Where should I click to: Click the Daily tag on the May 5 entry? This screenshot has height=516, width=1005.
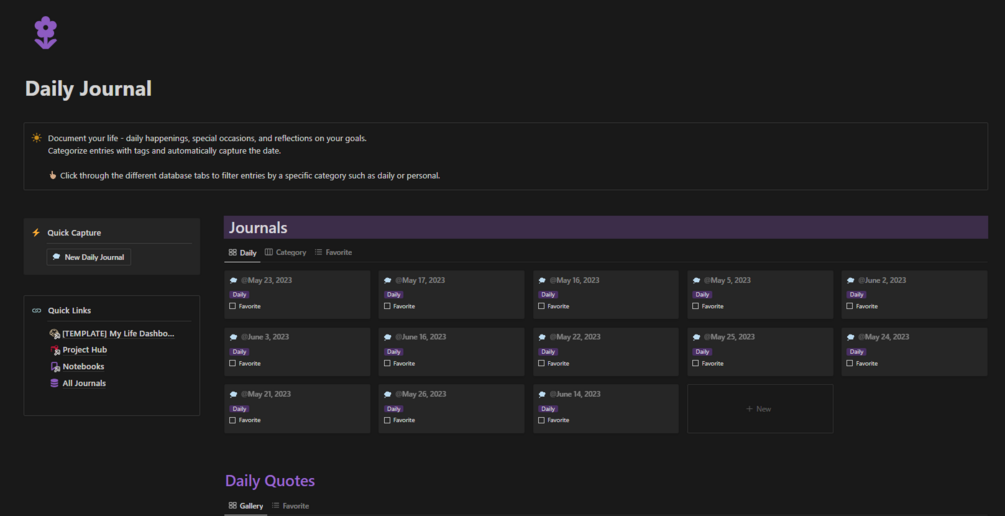click(703, 295)
